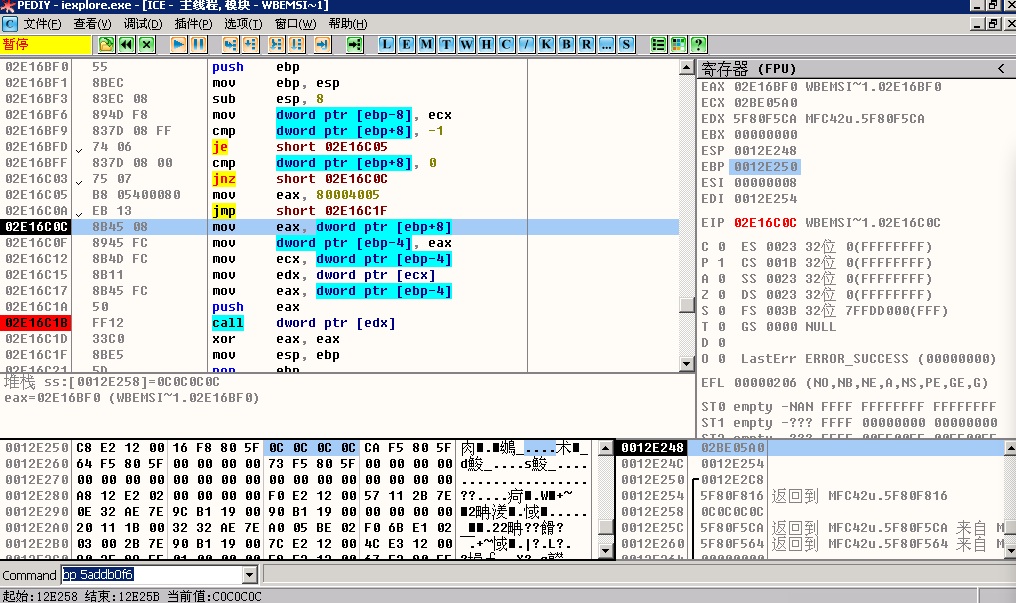This screenshot has width=1016, height=603.
Task: Click the Command input field
Action: coord(152,575)
